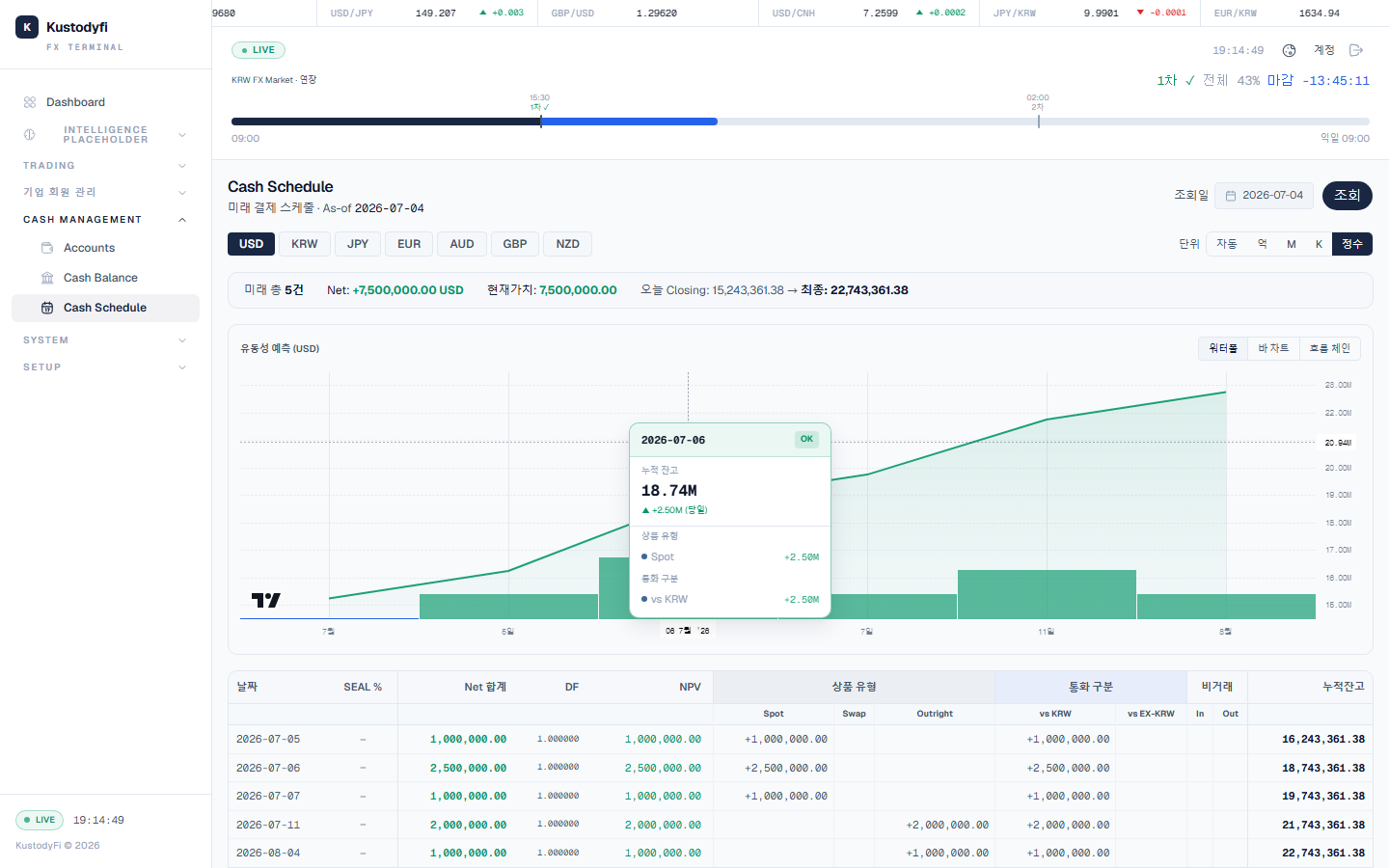Click the Cash Balance bank icon
This screenshot has height=868, width=1389.
47,278
